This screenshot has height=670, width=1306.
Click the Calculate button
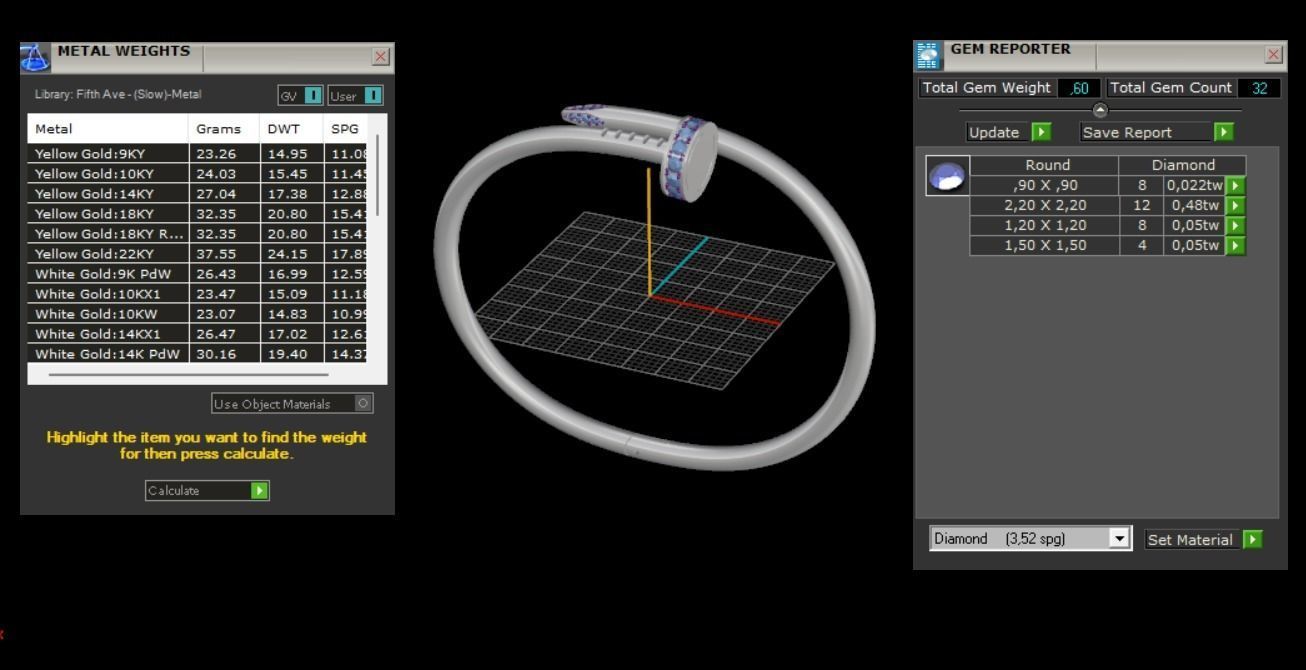pyautogui.click(x=207, y=490)
